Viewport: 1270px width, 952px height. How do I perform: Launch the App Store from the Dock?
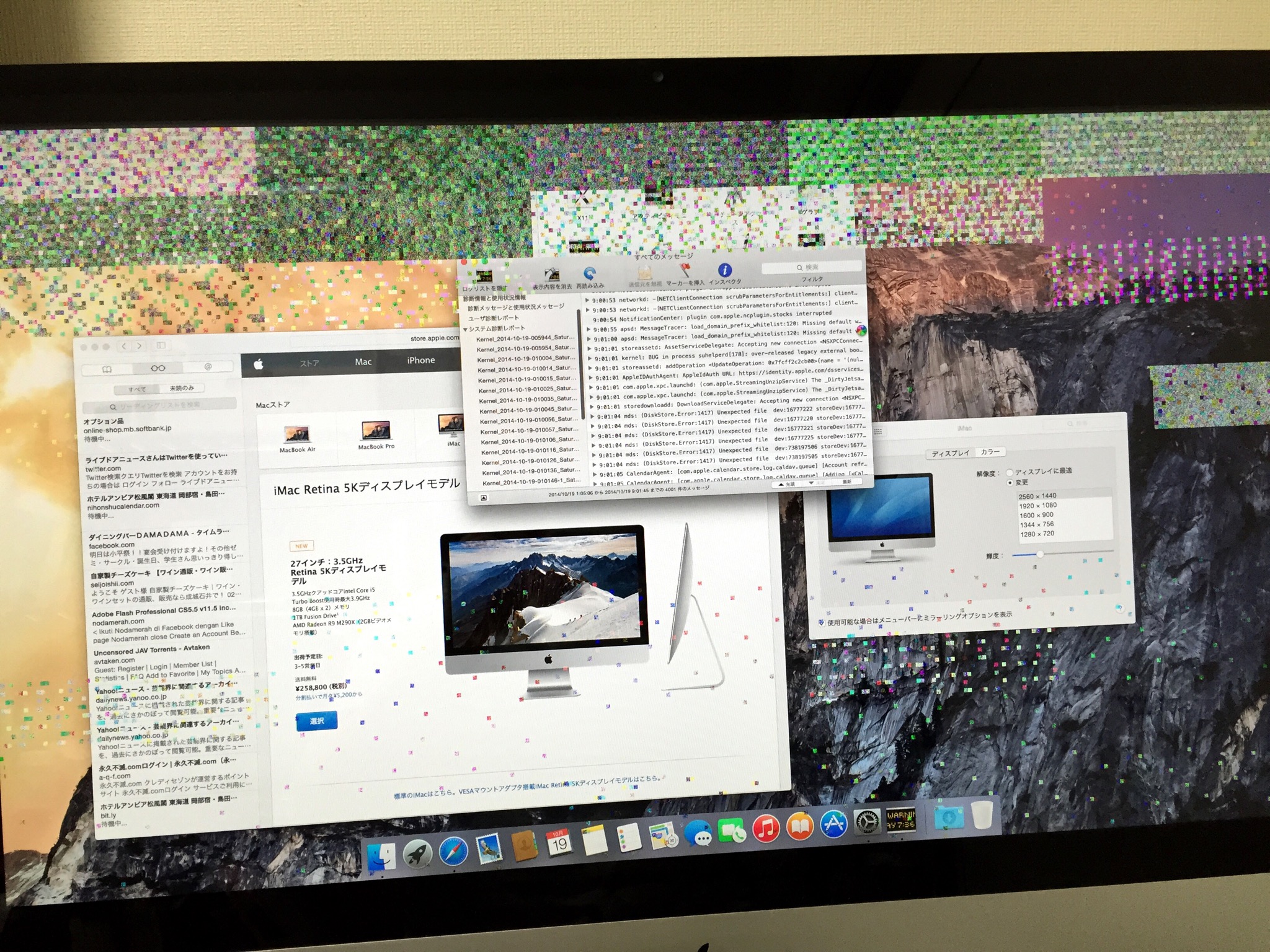click(x=834, y=824)
